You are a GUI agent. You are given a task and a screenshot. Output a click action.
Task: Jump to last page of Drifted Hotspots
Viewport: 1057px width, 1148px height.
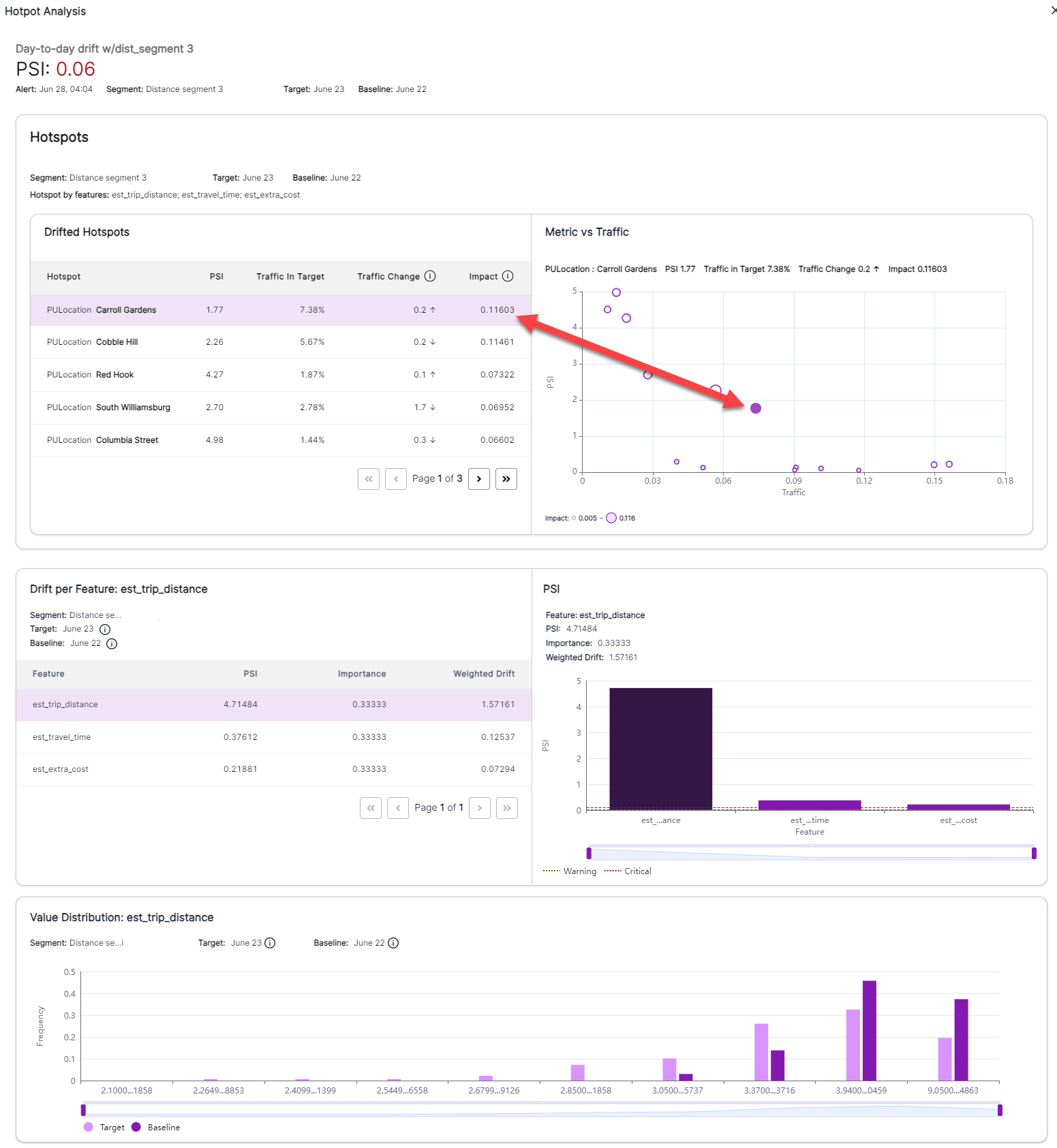(x=506, y=479)
